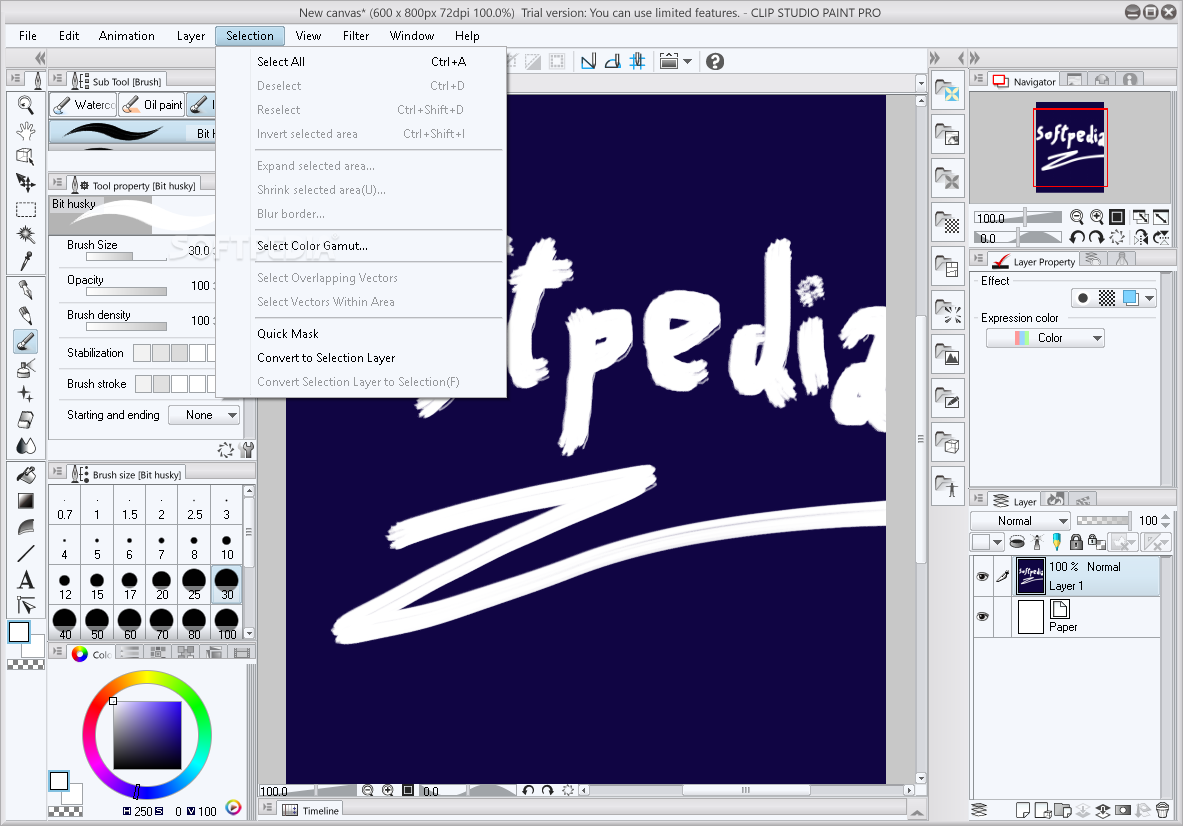Toggle tone effect checkered icon
This screenshot has width=1183, height=826.
click(x=1107, y=298)
